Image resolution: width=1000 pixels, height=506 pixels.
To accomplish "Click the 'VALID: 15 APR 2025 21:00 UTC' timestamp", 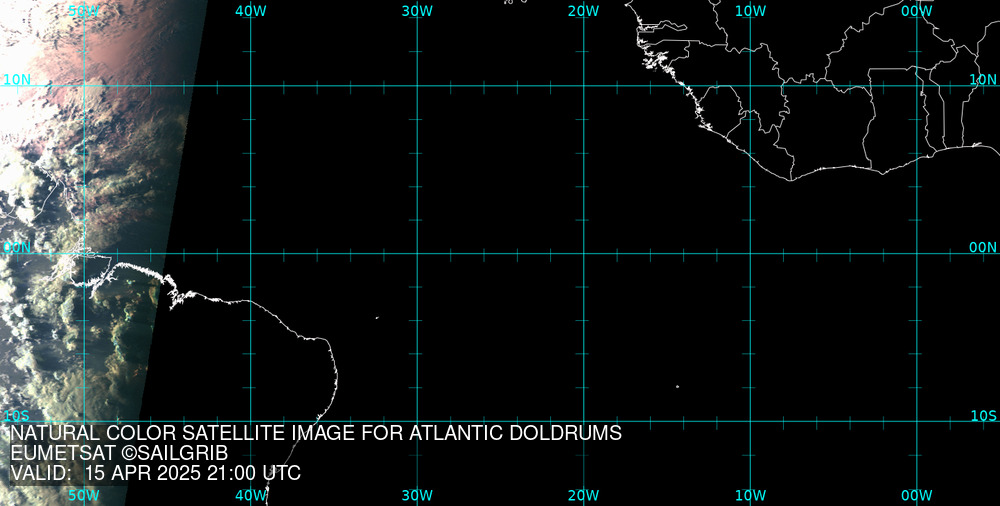I will pyautogui.click(x=156, y=473).
